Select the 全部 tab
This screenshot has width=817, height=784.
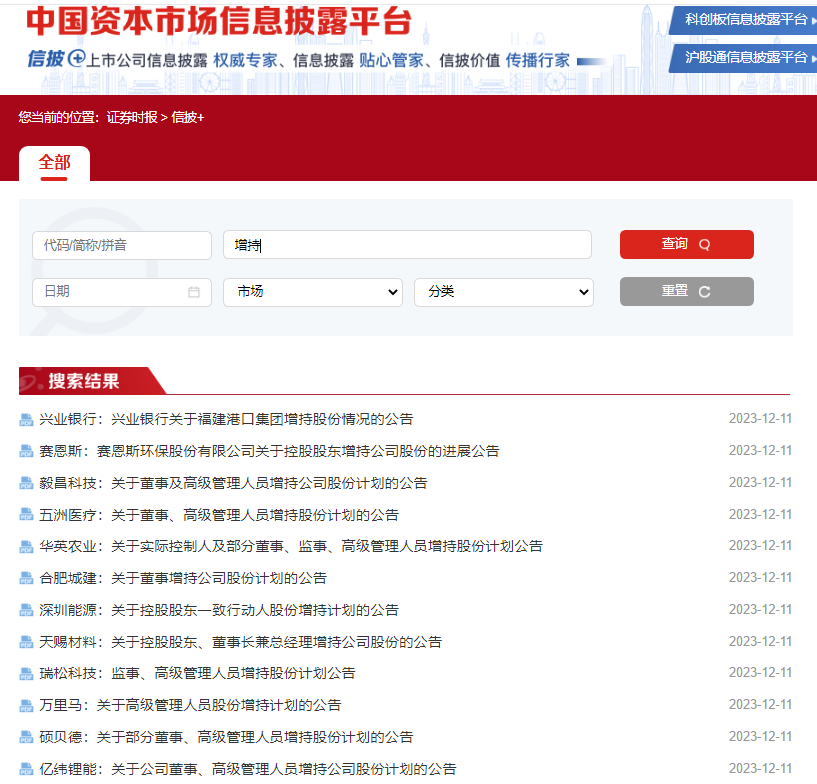coord(54,163)
